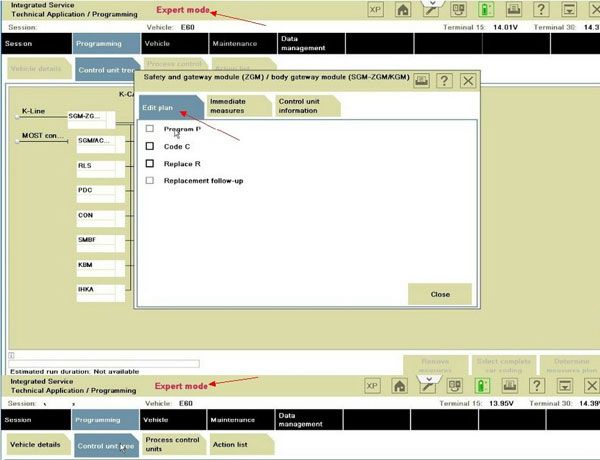Click the Close button in the dialog
The width and height of the screenshot is (600, 460).
440,294
